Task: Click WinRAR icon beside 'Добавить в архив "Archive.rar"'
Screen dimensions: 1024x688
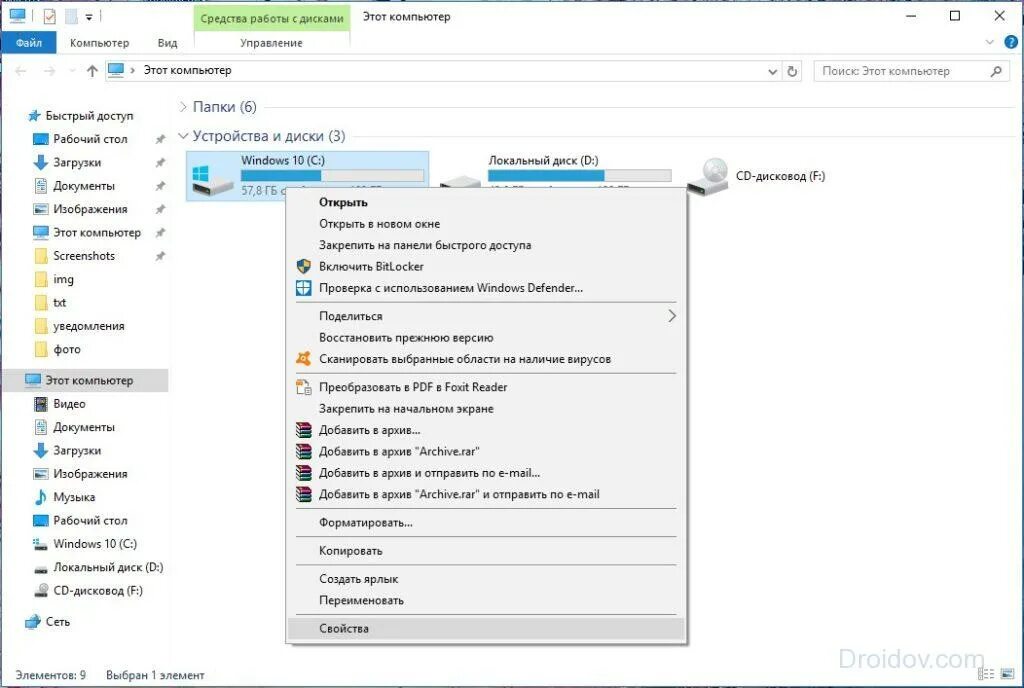Action: pos(304,452)
